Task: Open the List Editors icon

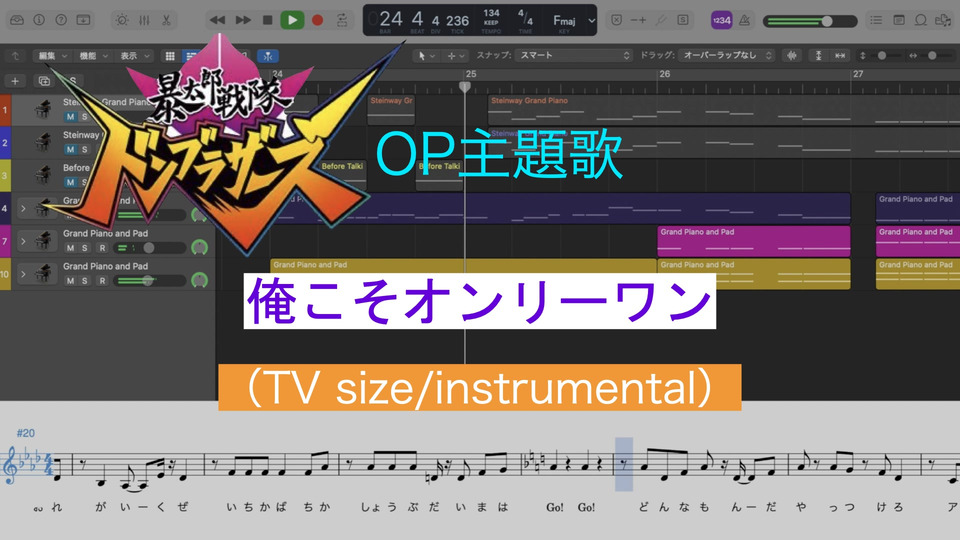Action: tap(876, 20)
